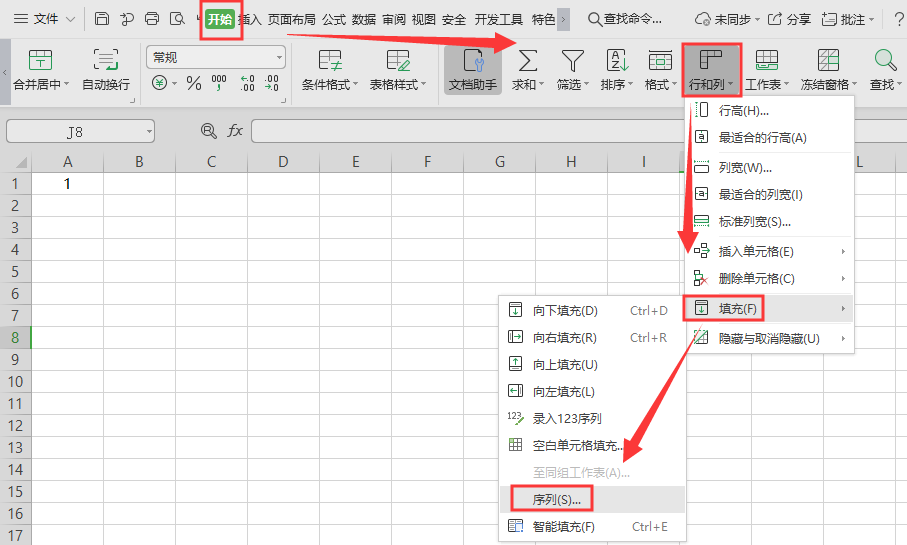Click the Sum (求和) sigma icon
This screenshot has width=907, height=545.
(x=526, y=60)
